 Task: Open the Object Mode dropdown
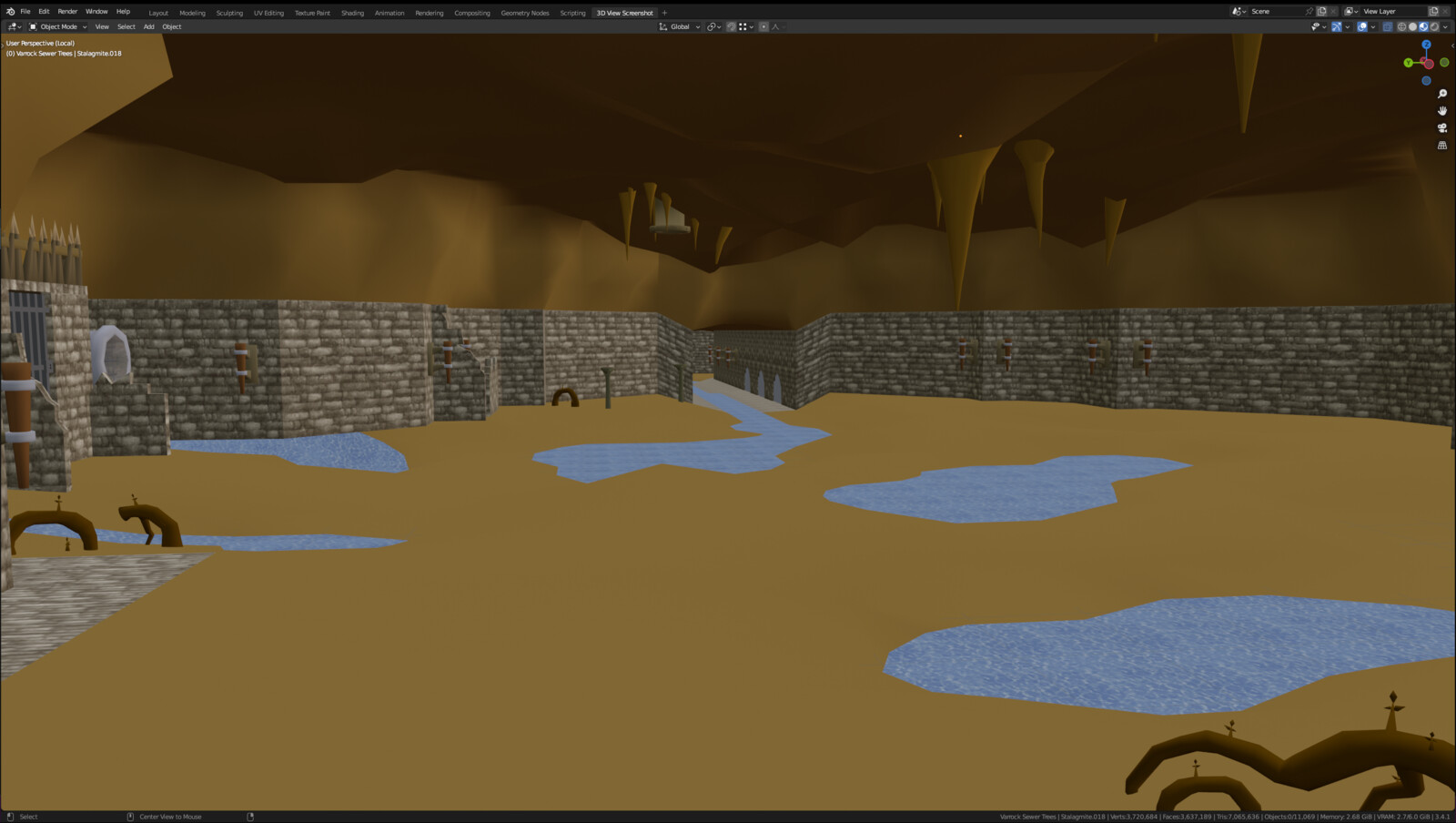click(58, 26)
